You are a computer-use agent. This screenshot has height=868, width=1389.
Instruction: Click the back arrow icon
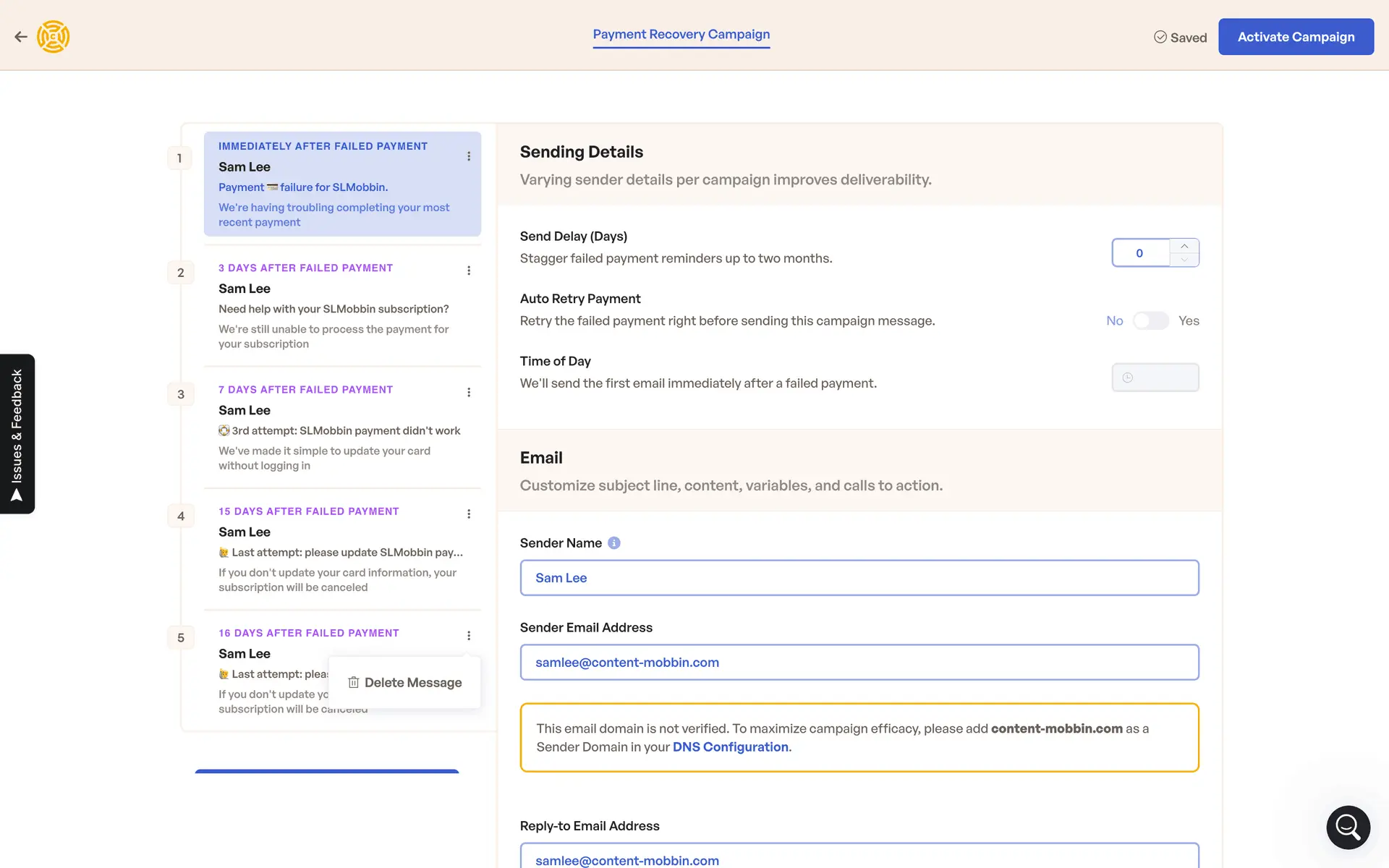click(x=21, y=37)
